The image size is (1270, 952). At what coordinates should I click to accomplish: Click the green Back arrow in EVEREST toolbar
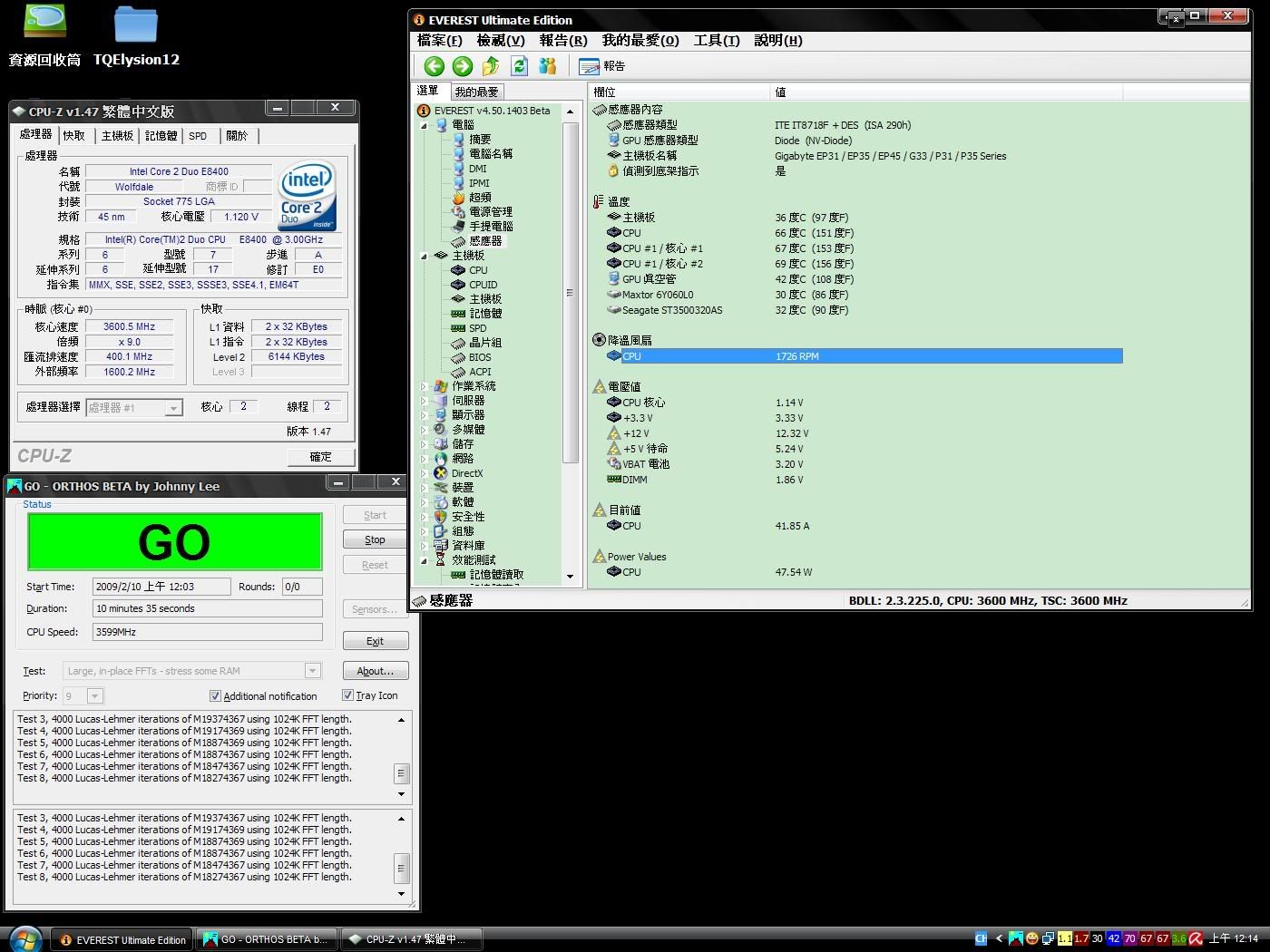tap(434, 66)
